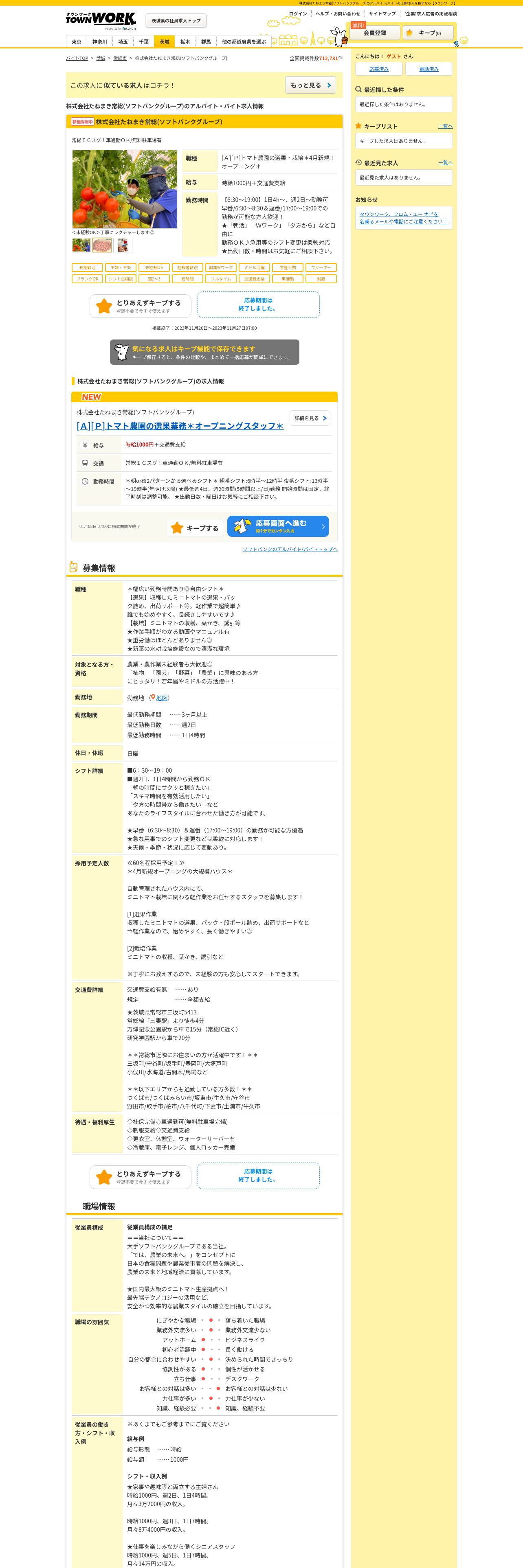Select the 群馬 region tab
The height and width of the screenshot is (1568, 523).
(206, 42)
